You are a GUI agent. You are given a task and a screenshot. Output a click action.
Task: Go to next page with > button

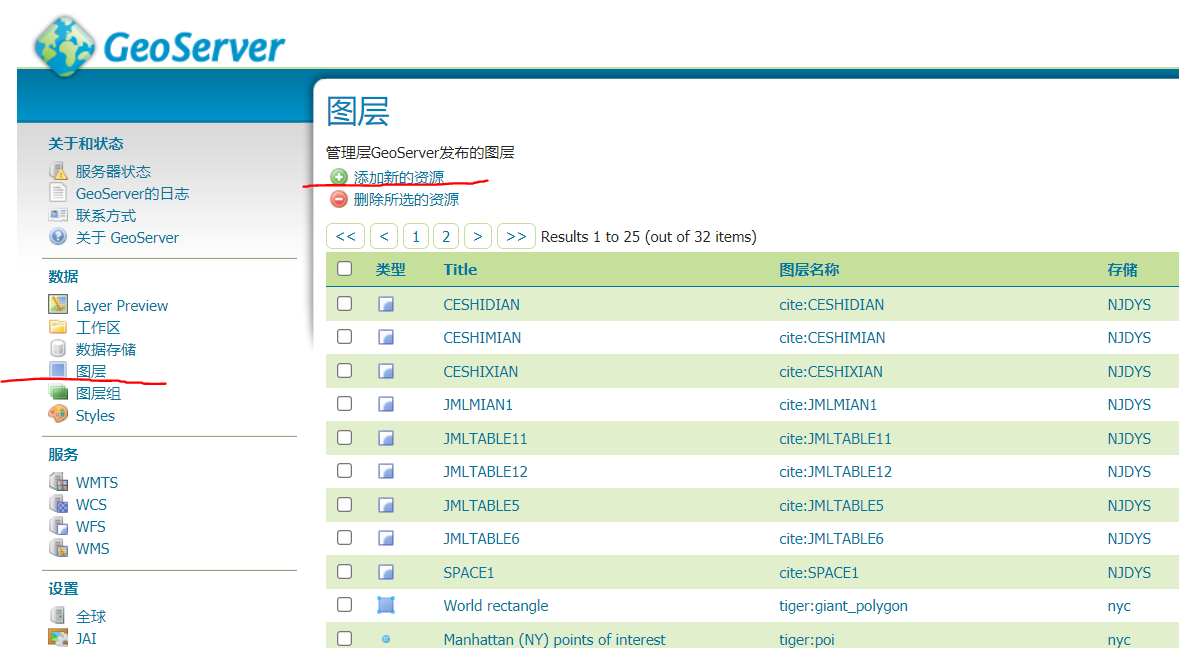click(x=479, y=236)
